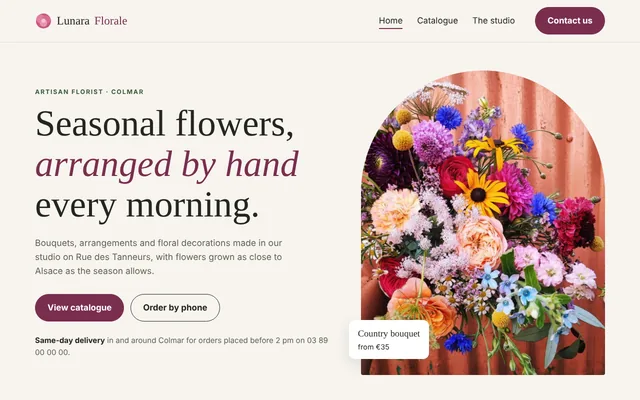This screenshot has height=400, width=640.
Task: Click the Lunara Florale brand name
Action: point(92,21)
